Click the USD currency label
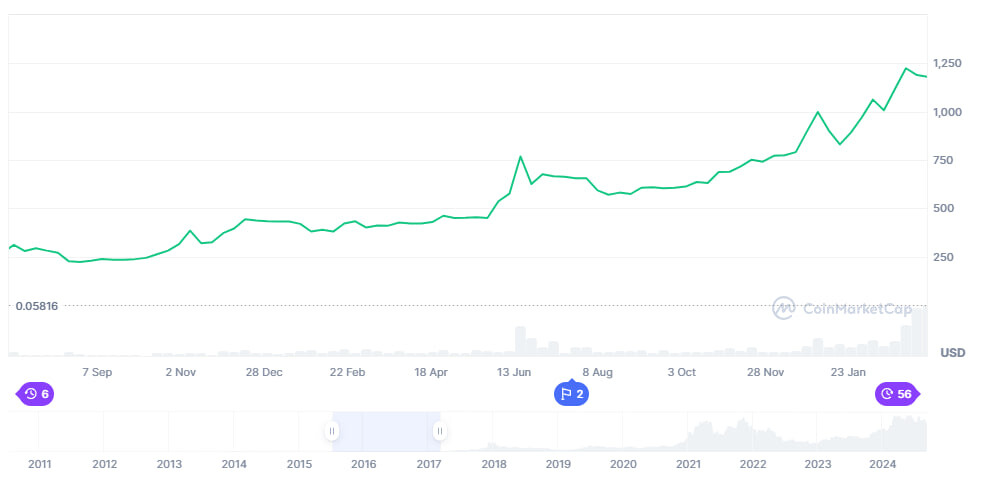 point(953,352)
